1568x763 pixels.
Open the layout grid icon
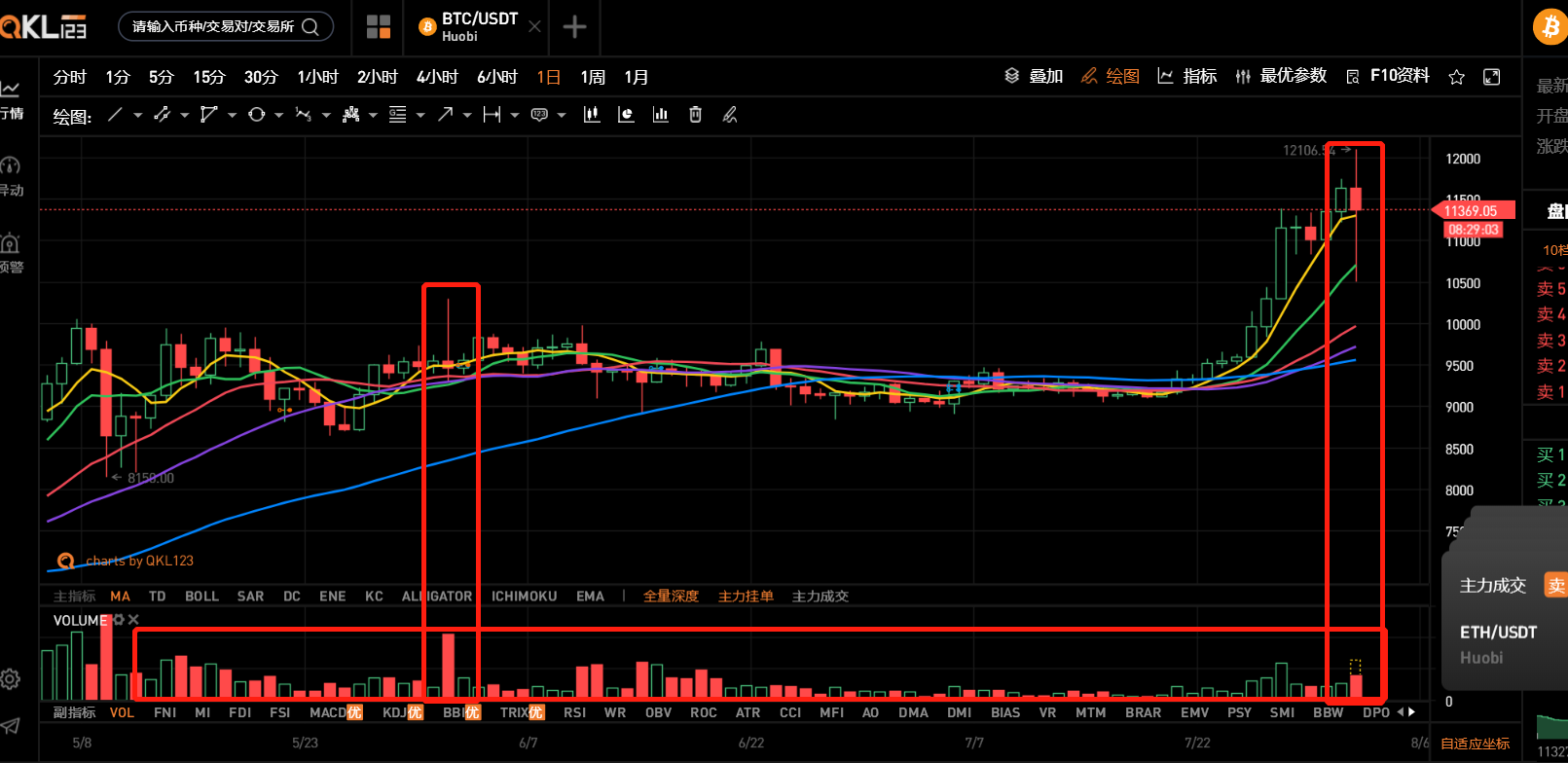click(x=379, y=27)
